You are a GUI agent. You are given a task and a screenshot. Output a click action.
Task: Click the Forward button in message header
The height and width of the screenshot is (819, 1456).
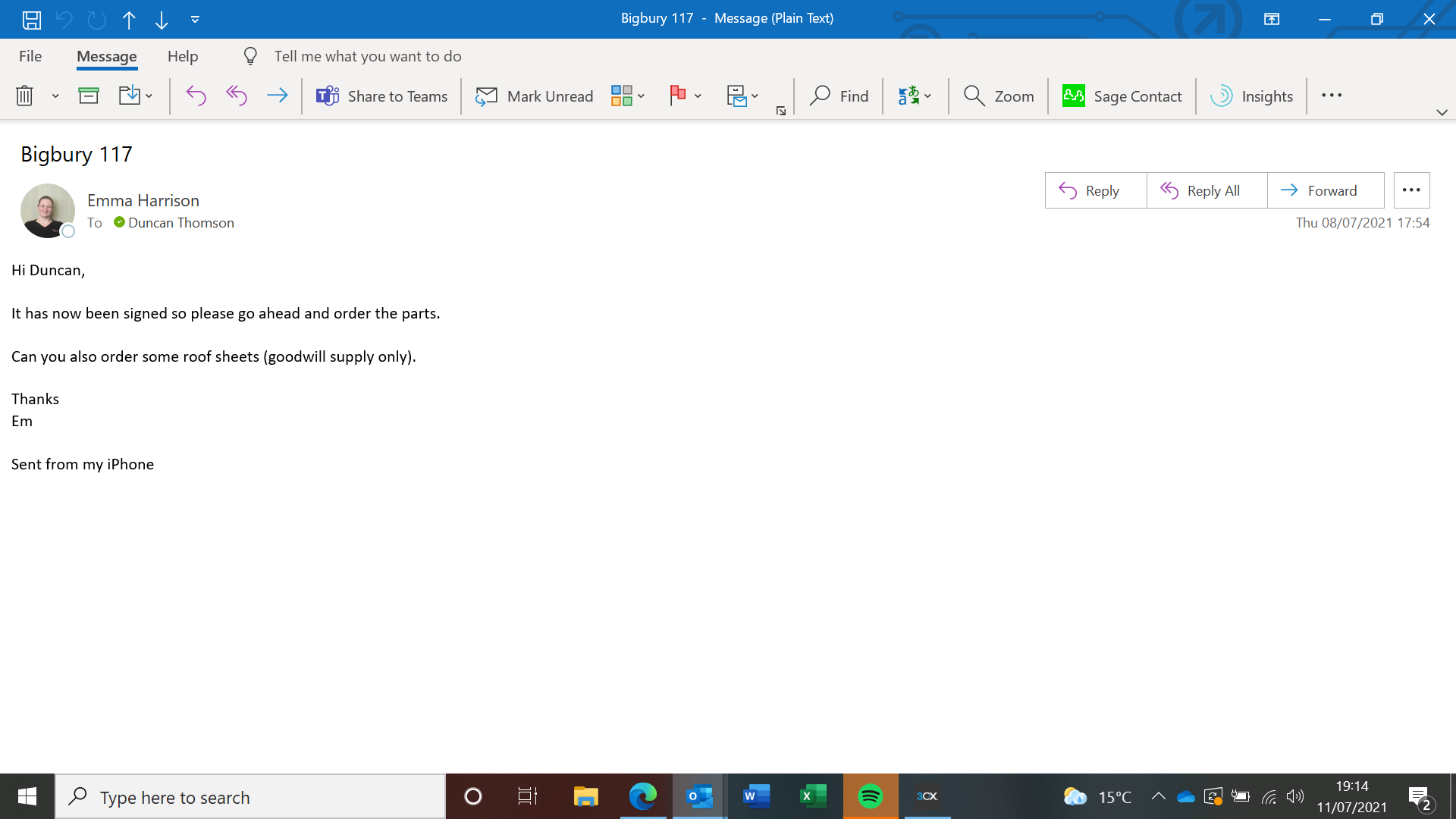pos(1325,190)
